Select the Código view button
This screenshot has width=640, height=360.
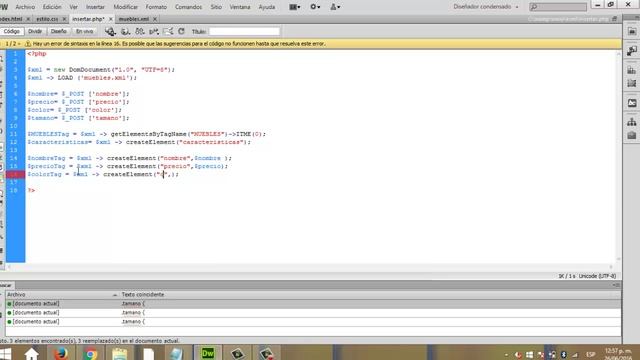click(x=11, y=31)
